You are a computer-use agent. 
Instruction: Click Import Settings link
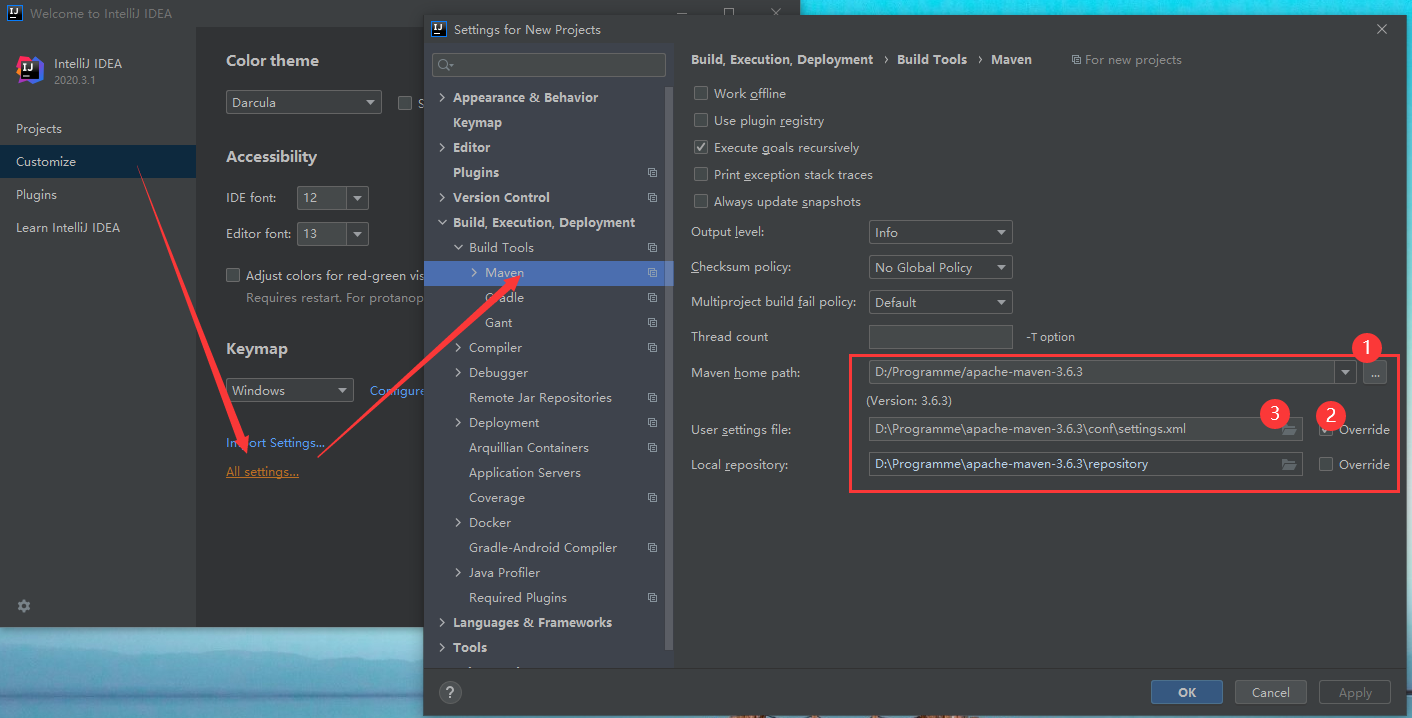[275, 443]
